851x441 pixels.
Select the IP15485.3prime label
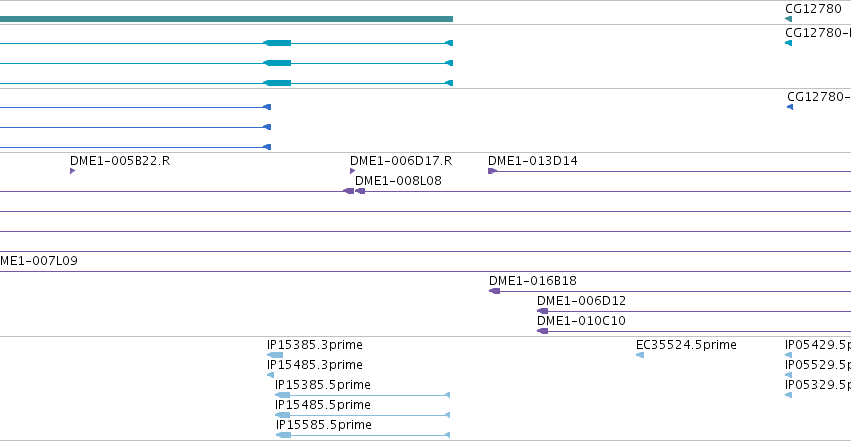(x=315, y=365)
